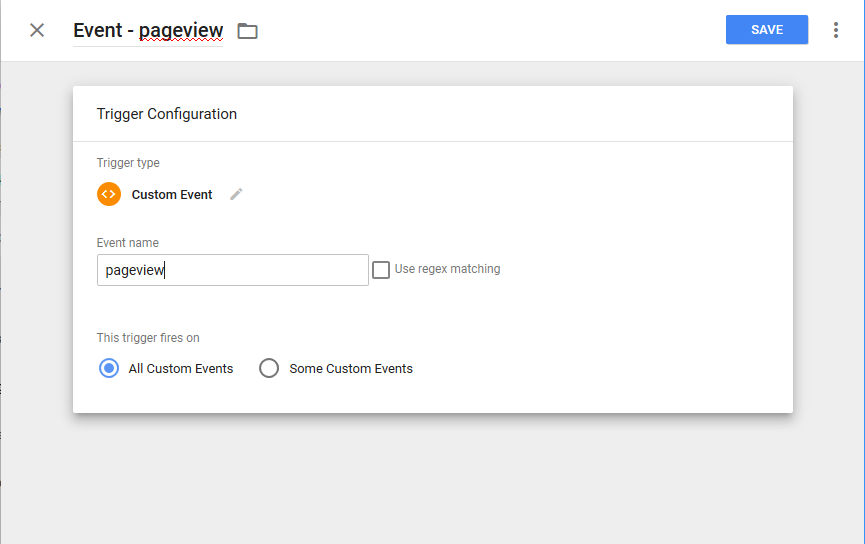The height and width of the screenshot is (544, 865).
Task: Click the 'Trigger type' section label
Action: click(128, 163)
